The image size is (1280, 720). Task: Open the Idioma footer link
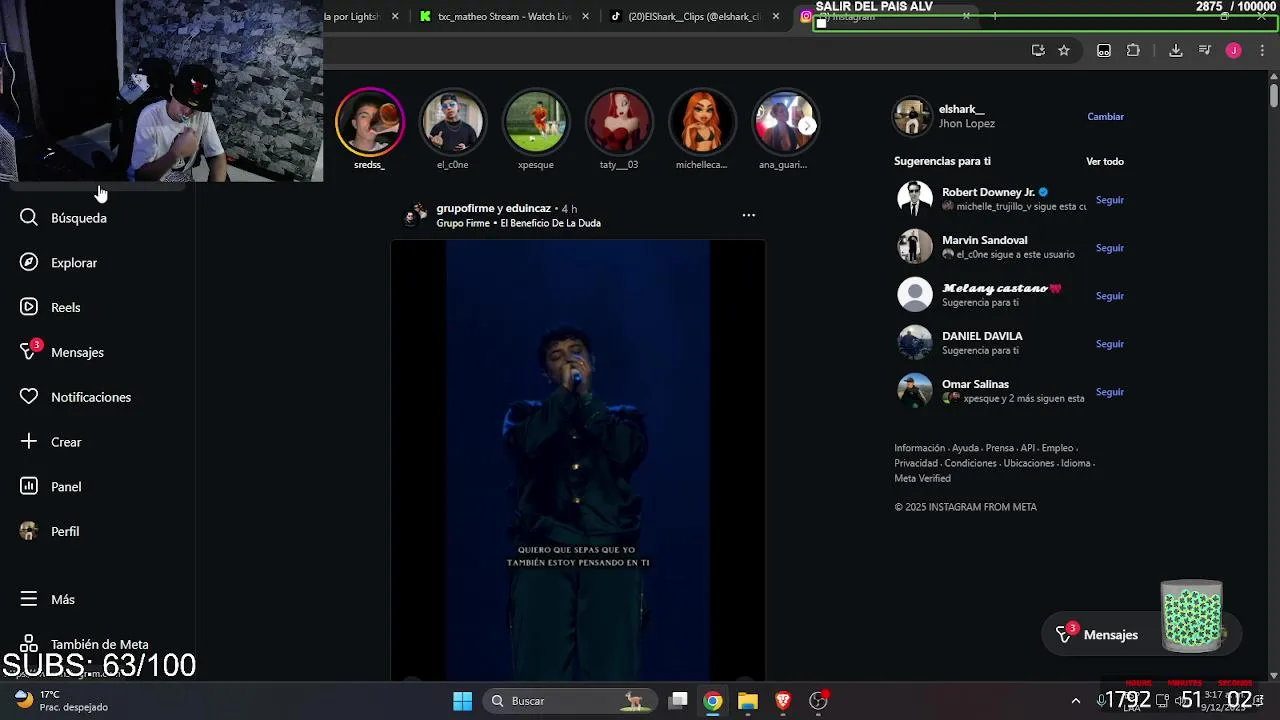1075,463
